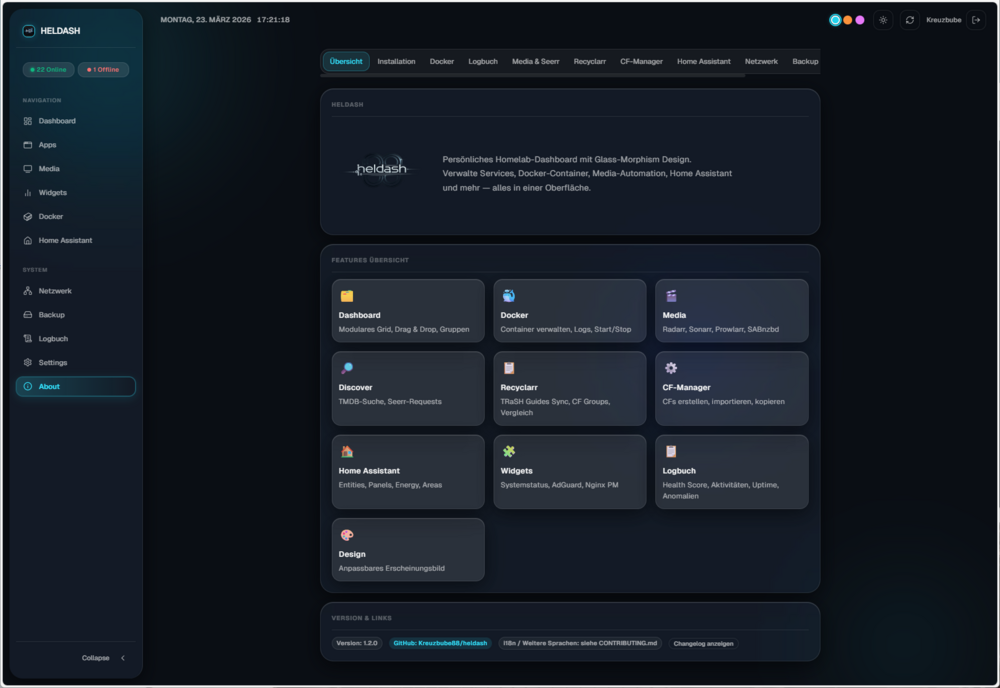
Task: Open Netzwerk under System in sidebar
Action: (x=75, y=291)
